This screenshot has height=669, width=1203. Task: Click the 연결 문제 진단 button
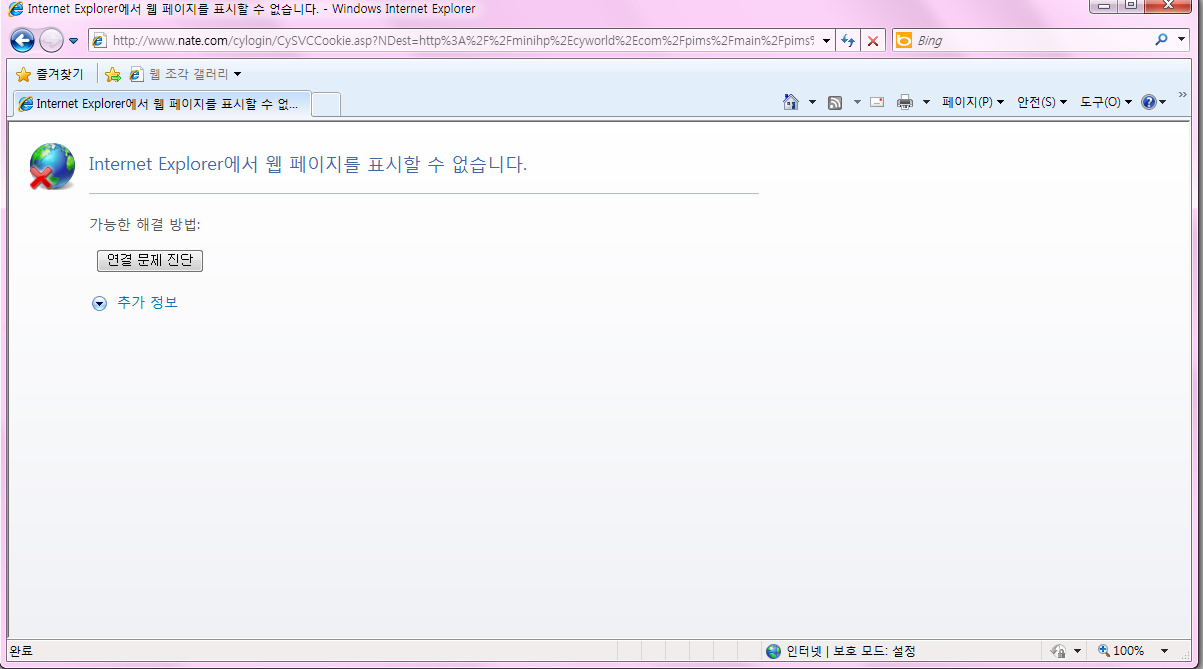coord(150,260)
